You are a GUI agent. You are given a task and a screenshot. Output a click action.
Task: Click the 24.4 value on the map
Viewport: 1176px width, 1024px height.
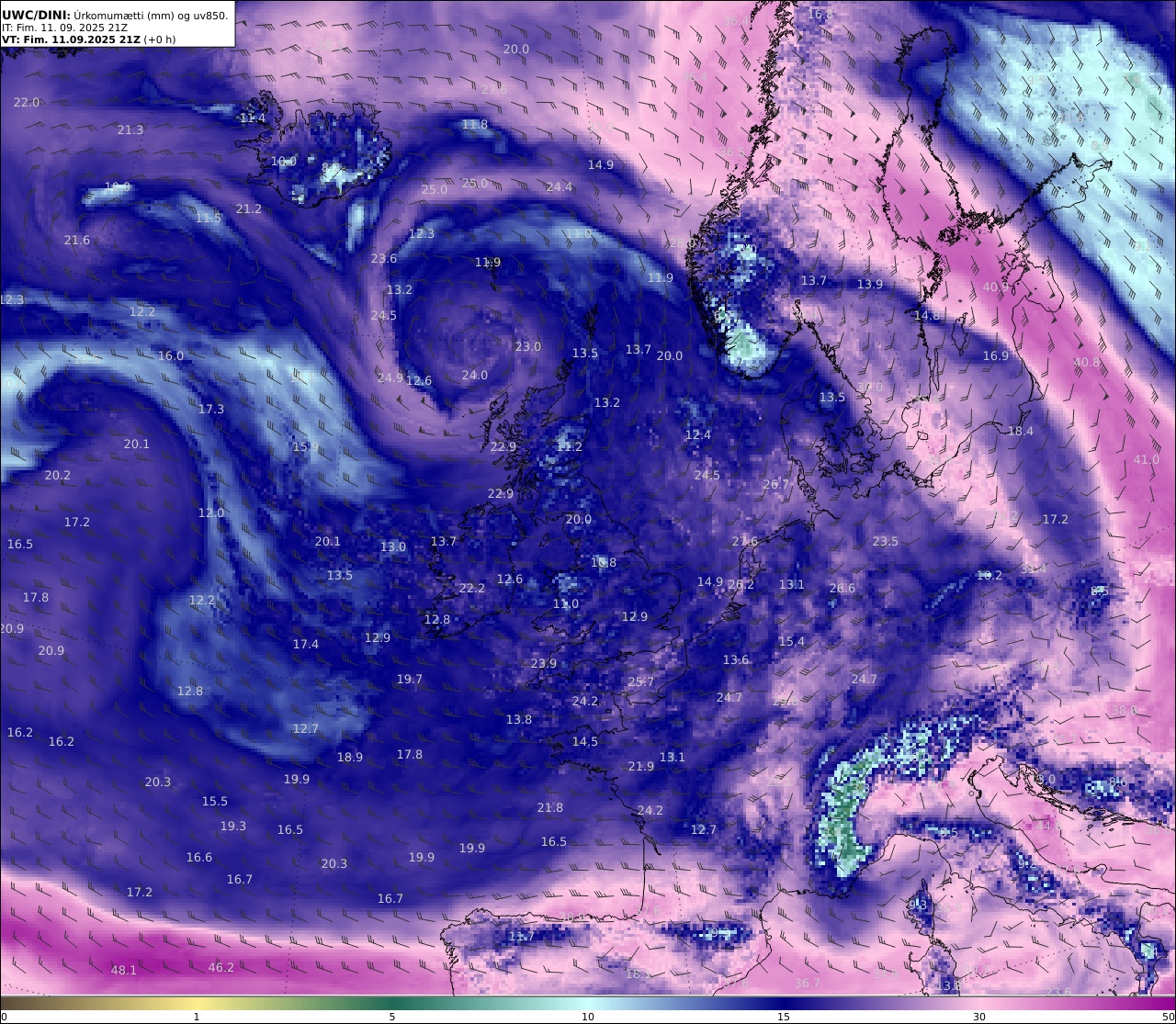[x=559, y=186]
